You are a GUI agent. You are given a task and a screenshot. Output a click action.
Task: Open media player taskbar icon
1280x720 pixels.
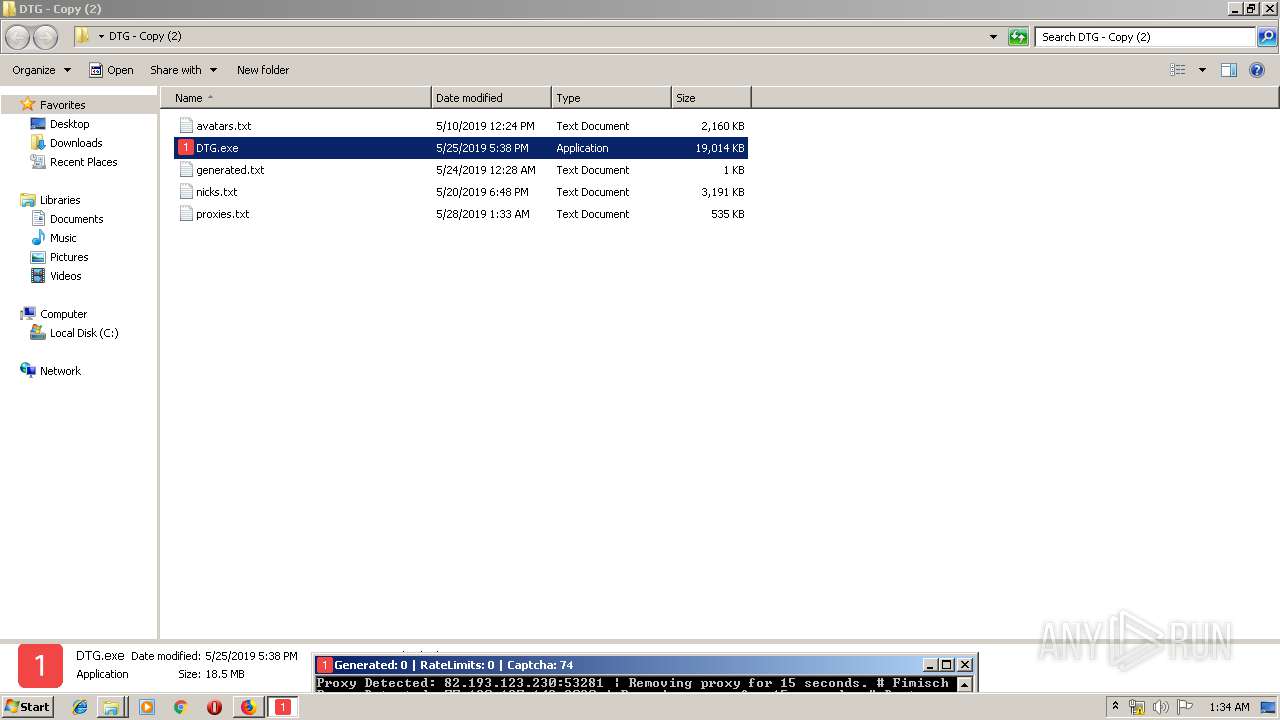147,707
